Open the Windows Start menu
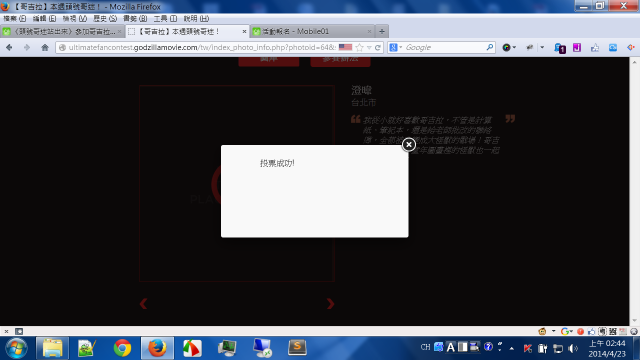 click(16, 348)
